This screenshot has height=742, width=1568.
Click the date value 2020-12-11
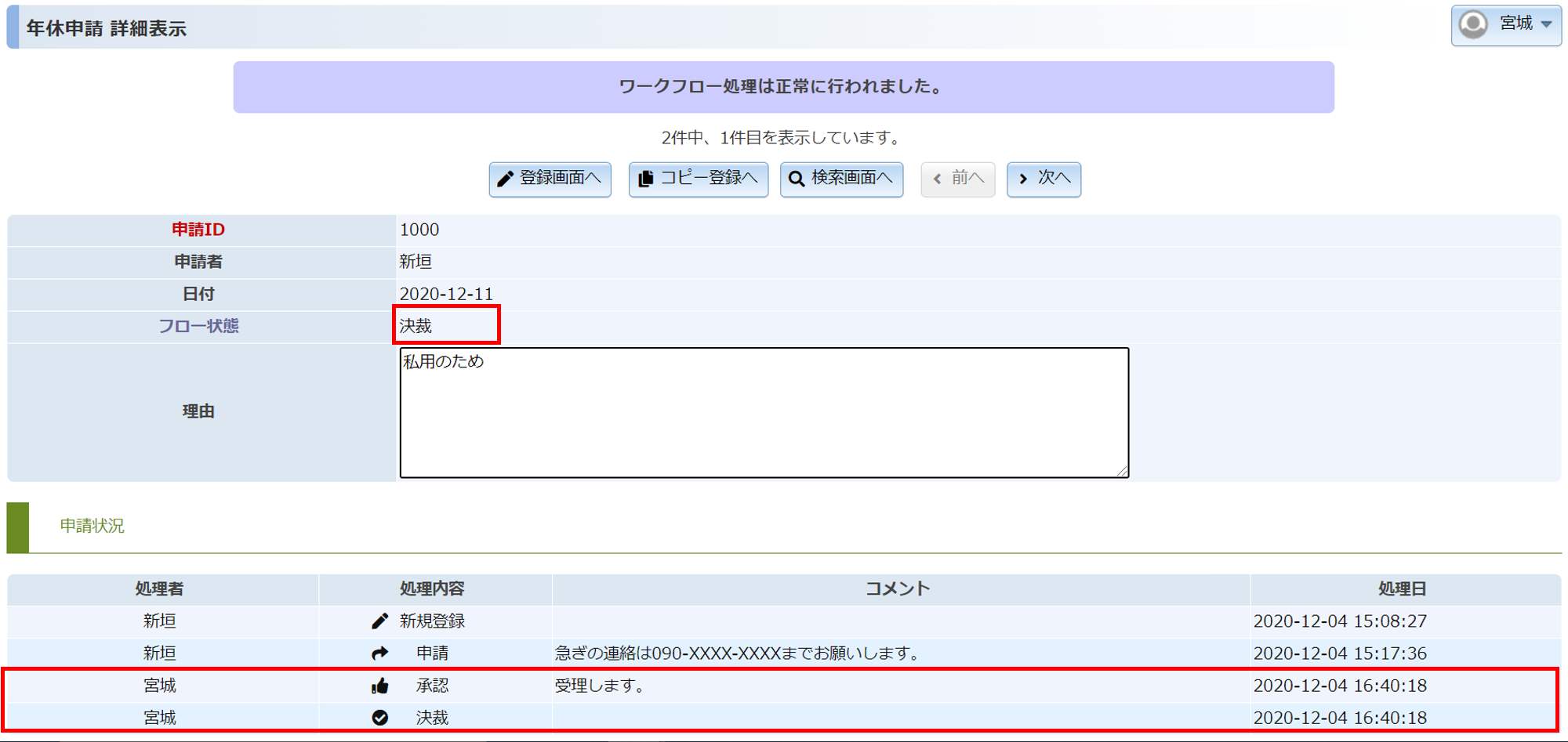447,294
